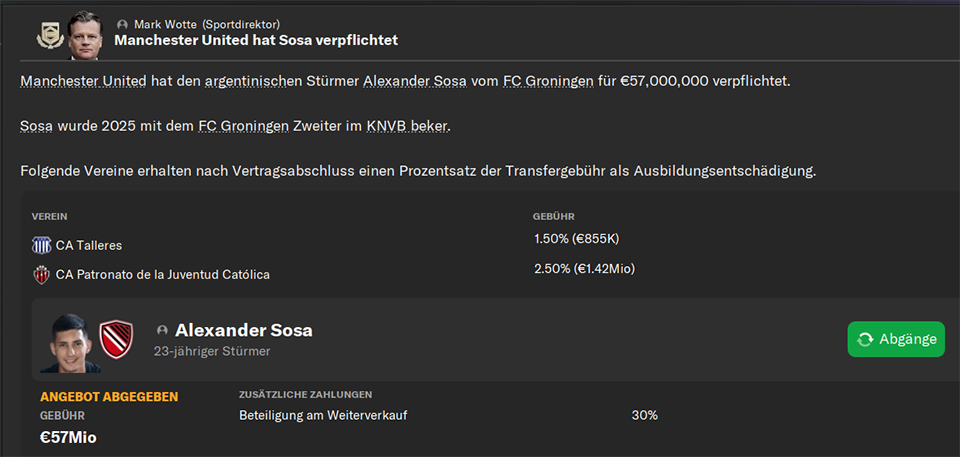960x457 pixels.
Task: Click the club crest beside Mark Wotte
Action: (50, 37)
